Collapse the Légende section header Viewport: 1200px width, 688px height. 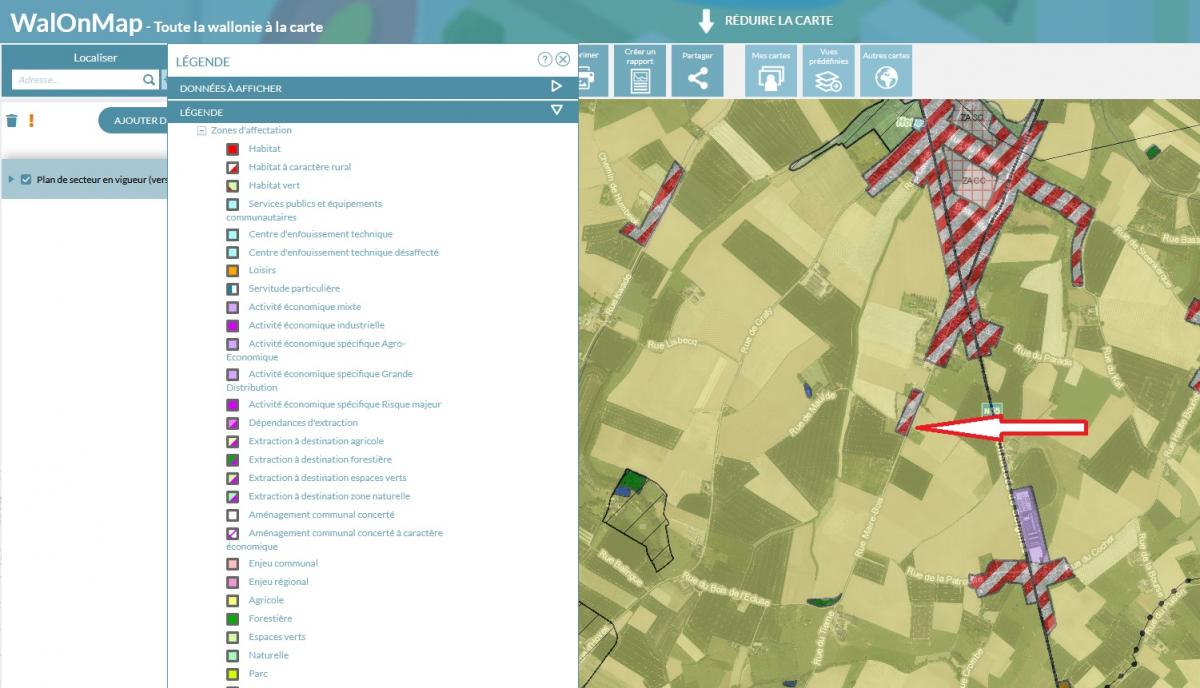click(x=556, y=111)
